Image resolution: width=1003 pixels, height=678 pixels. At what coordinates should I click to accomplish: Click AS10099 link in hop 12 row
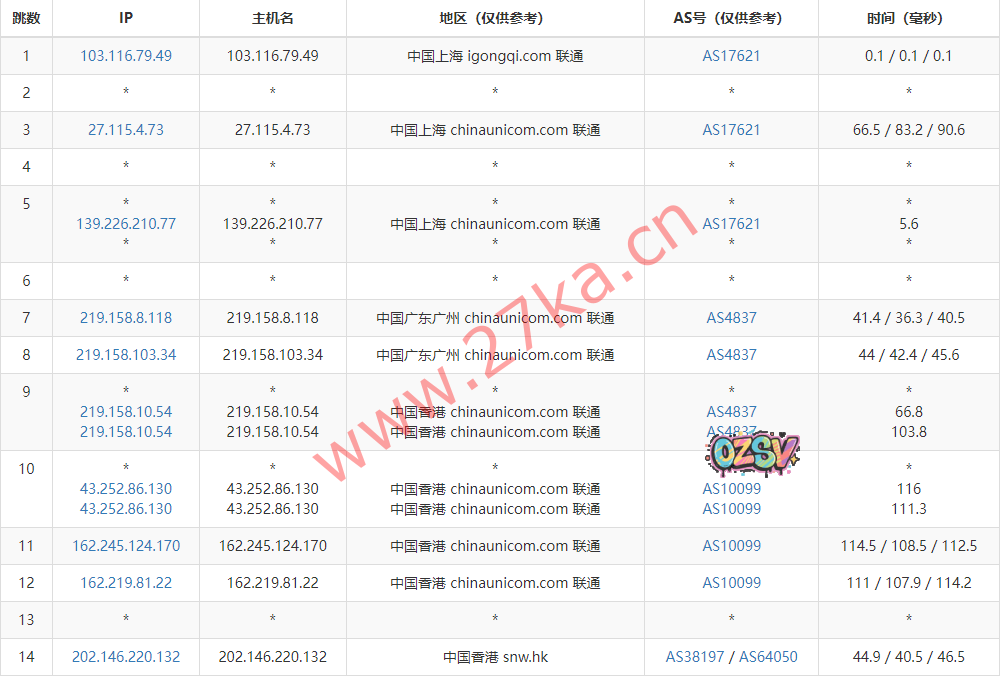(731, 583)
